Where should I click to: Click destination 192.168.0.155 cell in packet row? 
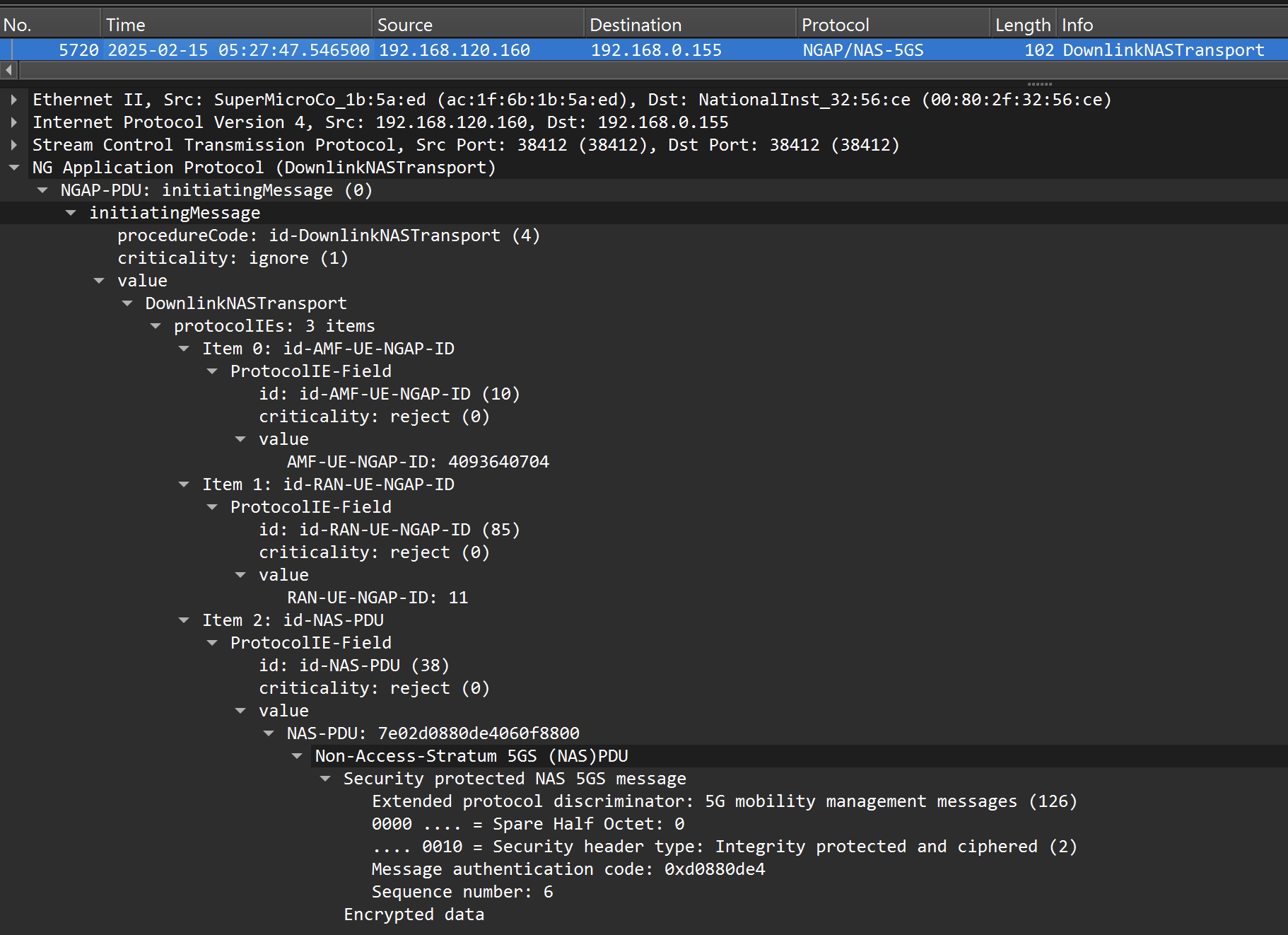pyautogui.click(x=656, y=50)
